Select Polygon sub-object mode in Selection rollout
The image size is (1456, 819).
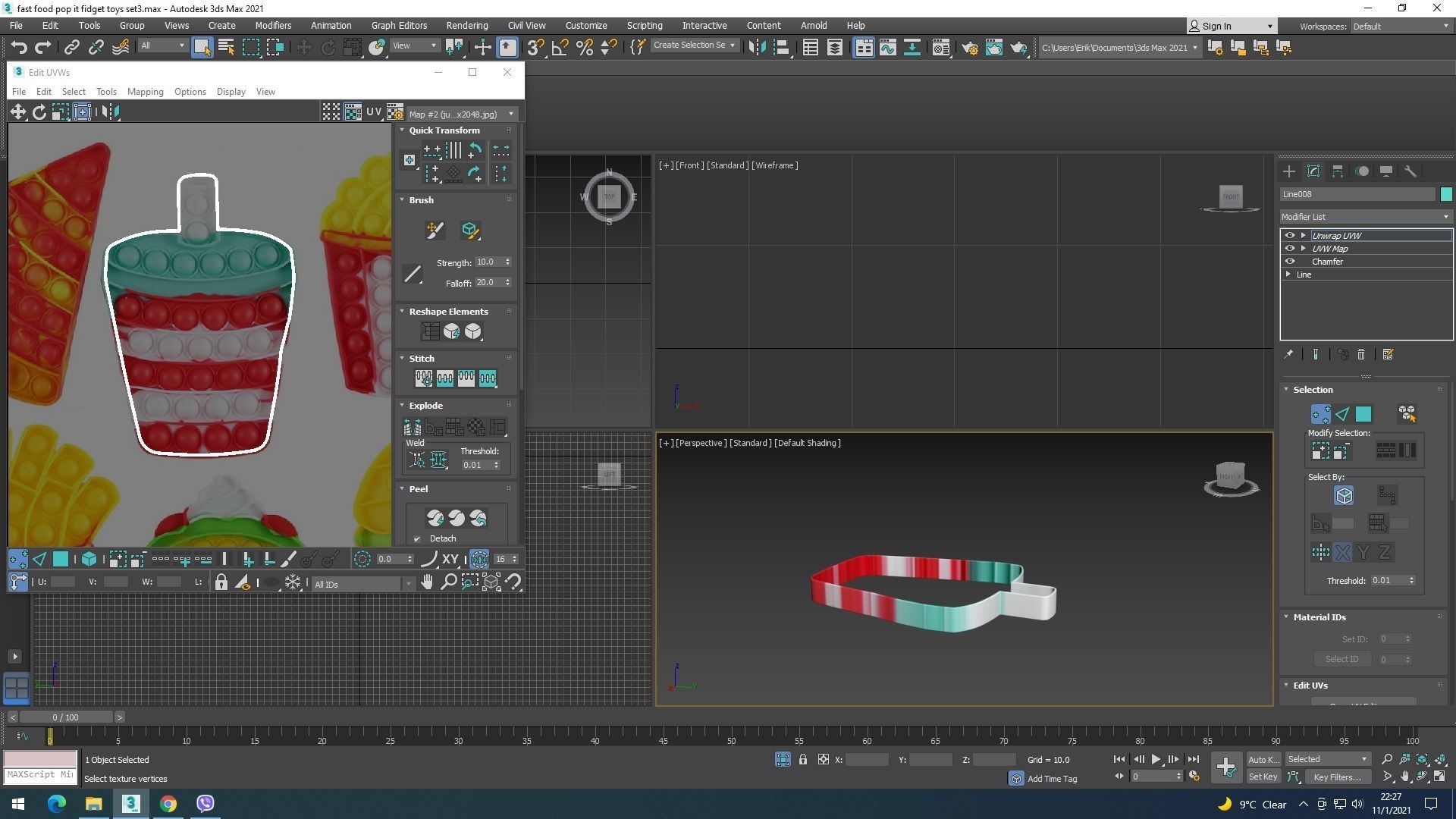1363,414
